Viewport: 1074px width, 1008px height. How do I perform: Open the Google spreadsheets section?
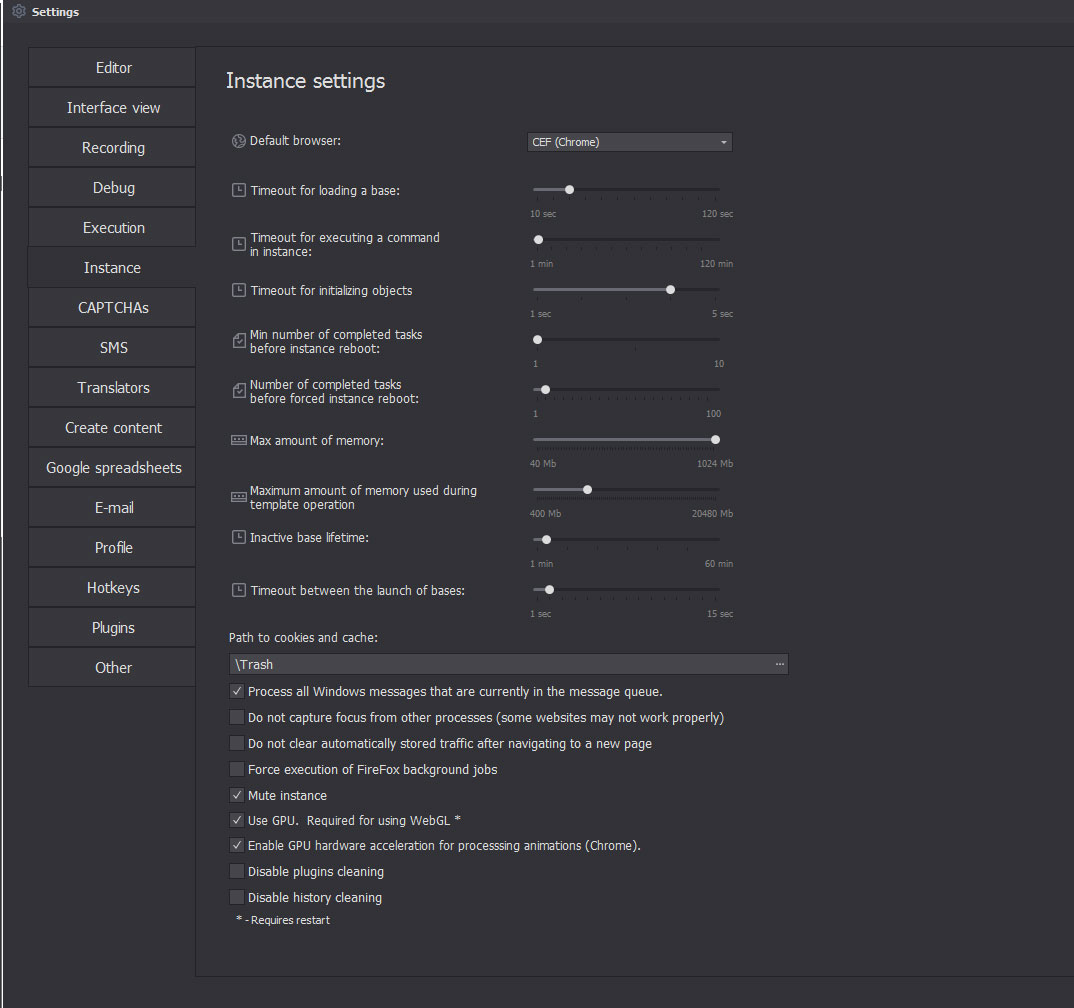pos(113,467)
